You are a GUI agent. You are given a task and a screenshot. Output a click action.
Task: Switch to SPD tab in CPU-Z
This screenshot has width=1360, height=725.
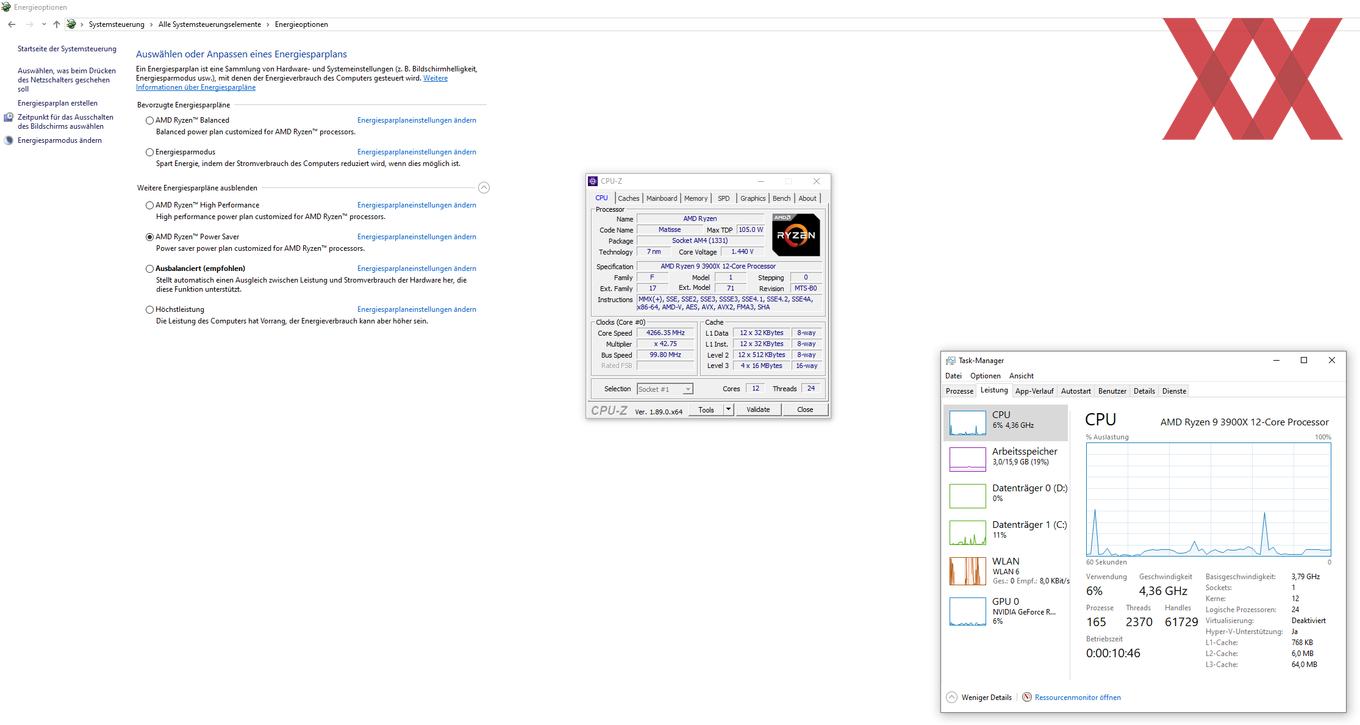724,198
